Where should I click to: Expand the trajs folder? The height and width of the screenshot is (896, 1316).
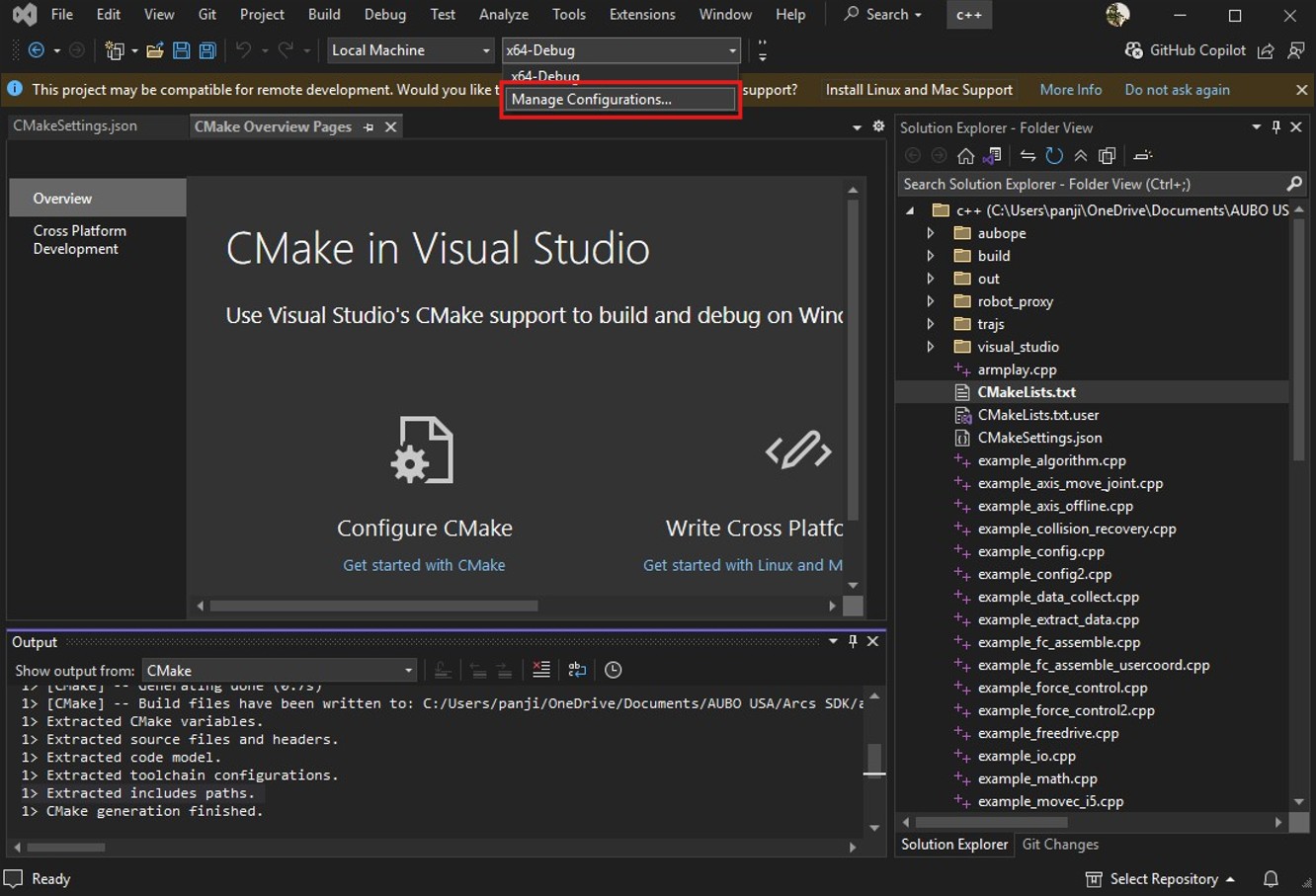click(931, 324)
